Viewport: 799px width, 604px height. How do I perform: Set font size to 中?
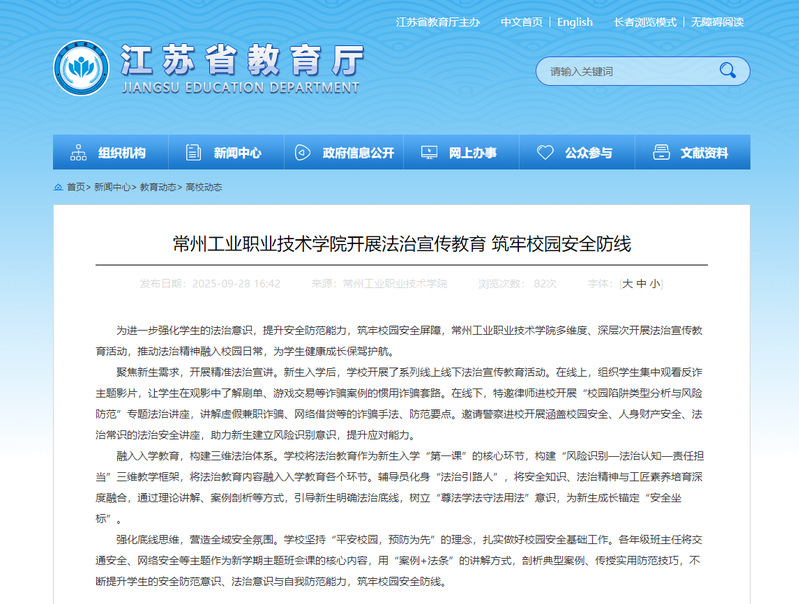[x=641, y=284]
